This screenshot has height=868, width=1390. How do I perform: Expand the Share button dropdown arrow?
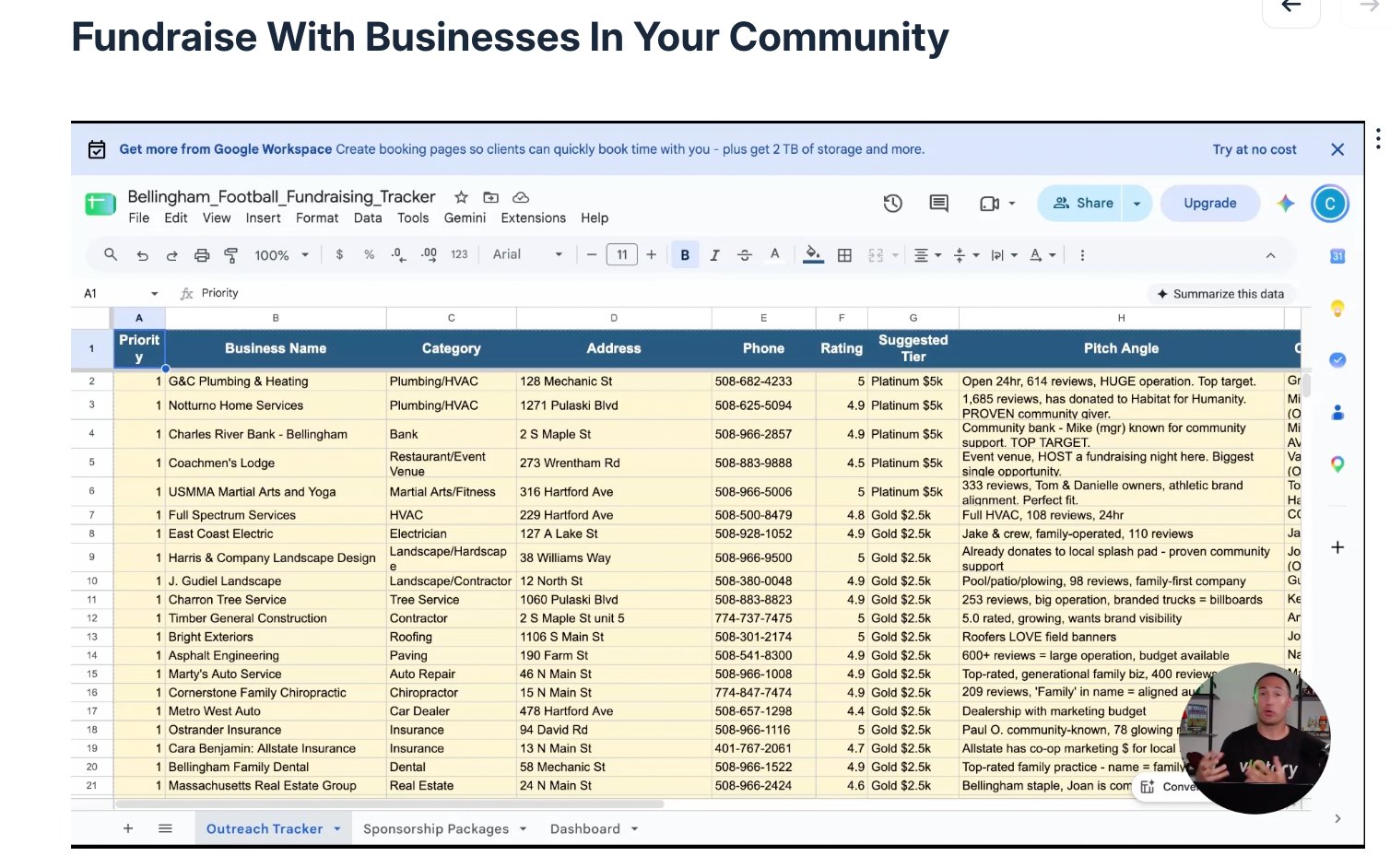[x=1137, y=204]
